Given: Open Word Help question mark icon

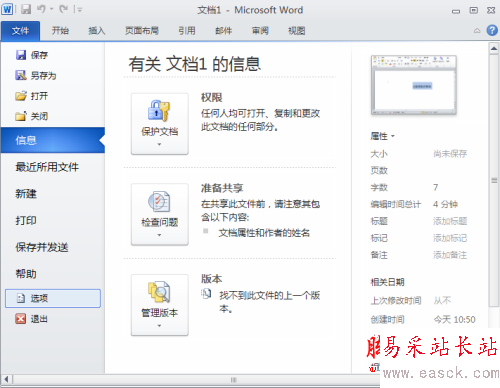Looking at the screenshot, I should click(492, 30).
